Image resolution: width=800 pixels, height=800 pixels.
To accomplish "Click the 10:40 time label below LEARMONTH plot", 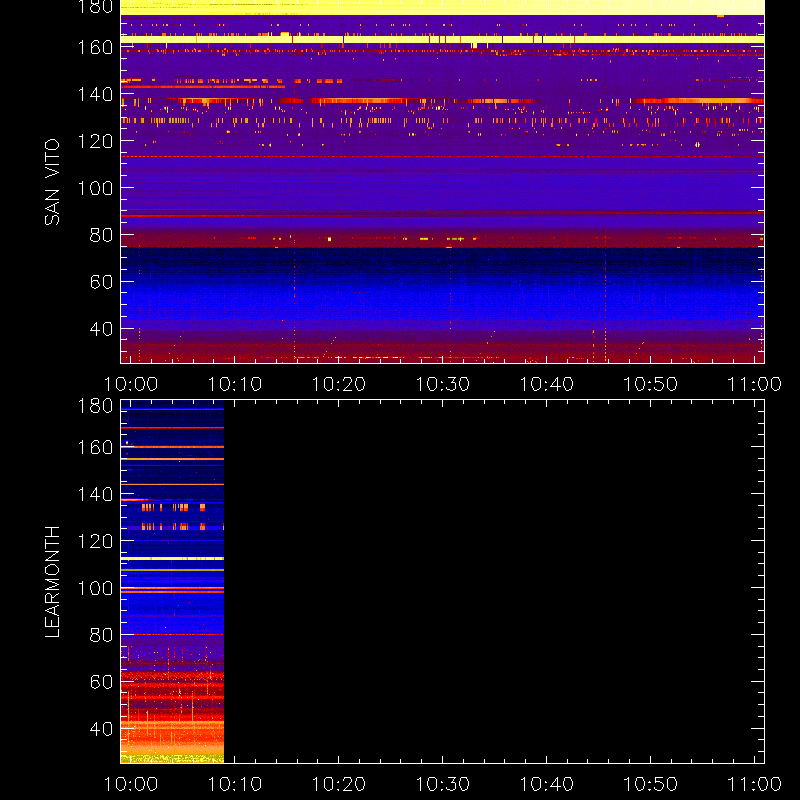I will point(546,784).
